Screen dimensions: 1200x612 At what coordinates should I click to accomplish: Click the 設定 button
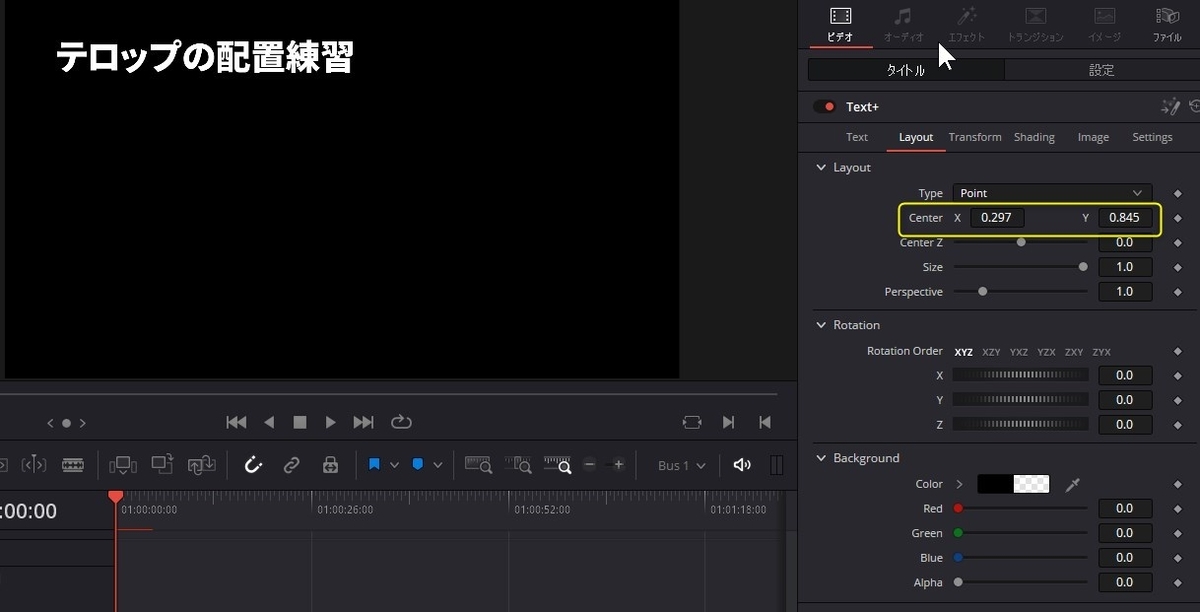click(1101, 70)
